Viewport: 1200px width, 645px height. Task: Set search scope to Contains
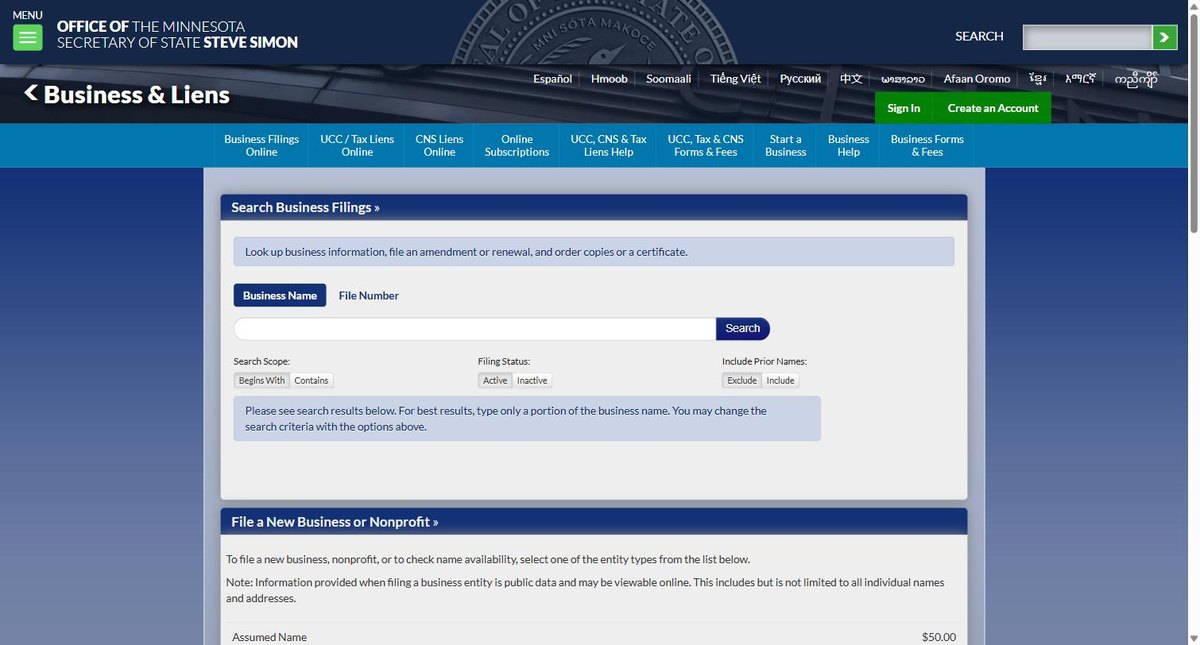311,380
